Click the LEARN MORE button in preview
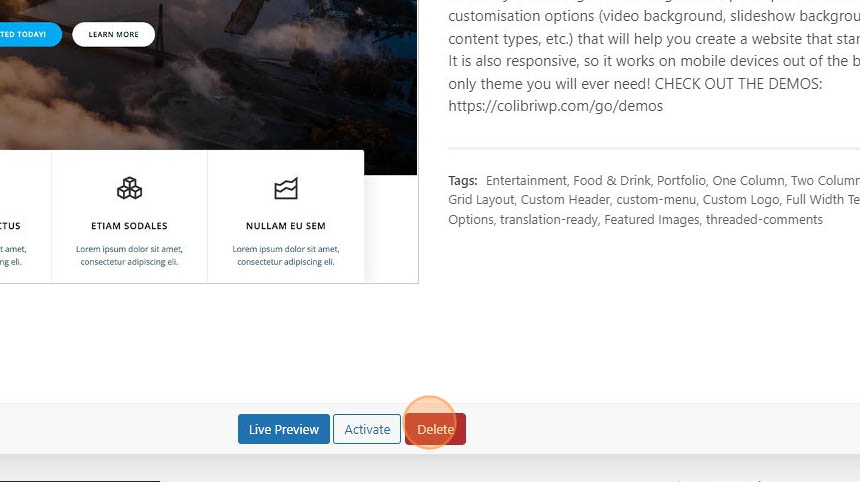860x482 pixels. [114, 34]
